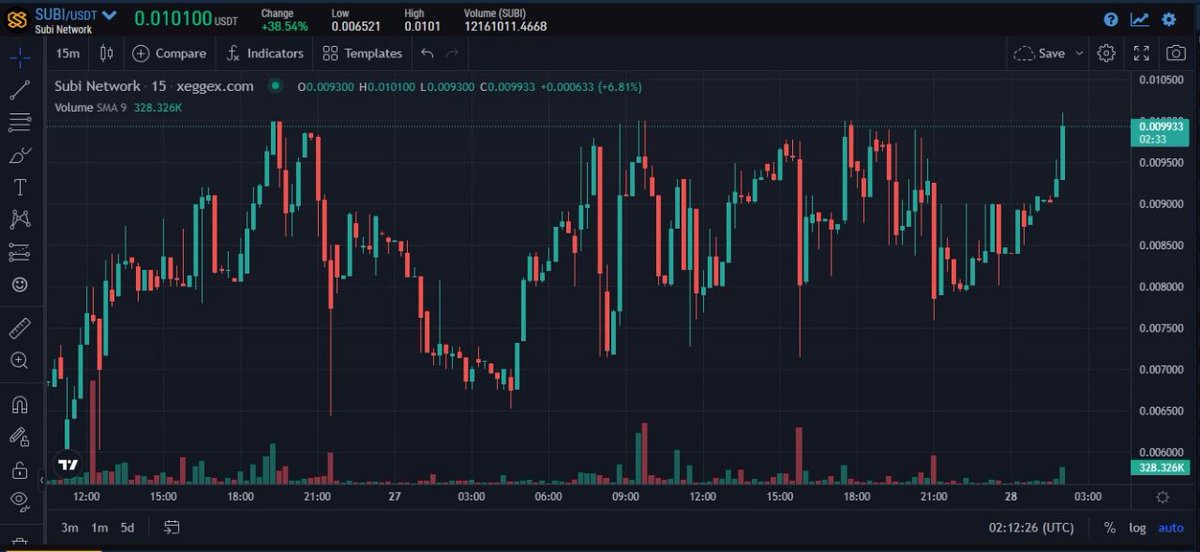
Task: Toggle lock all drawing tools
Action: pos(19,469)
